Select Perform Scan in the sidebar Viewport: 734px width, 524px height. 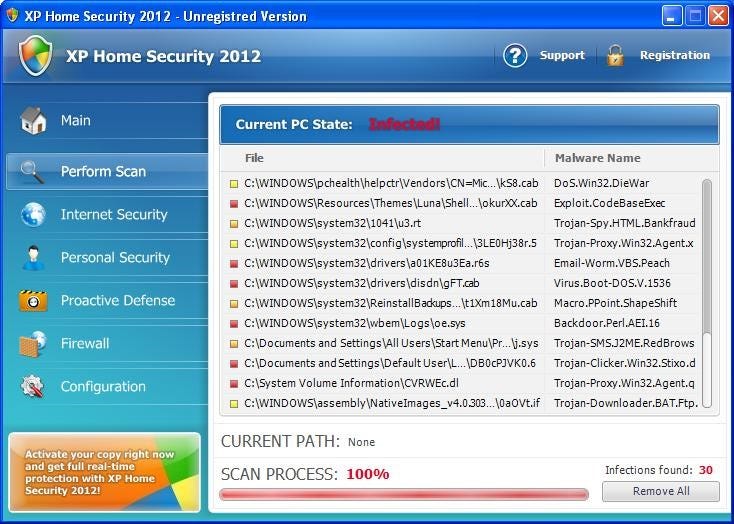(107, 171)
